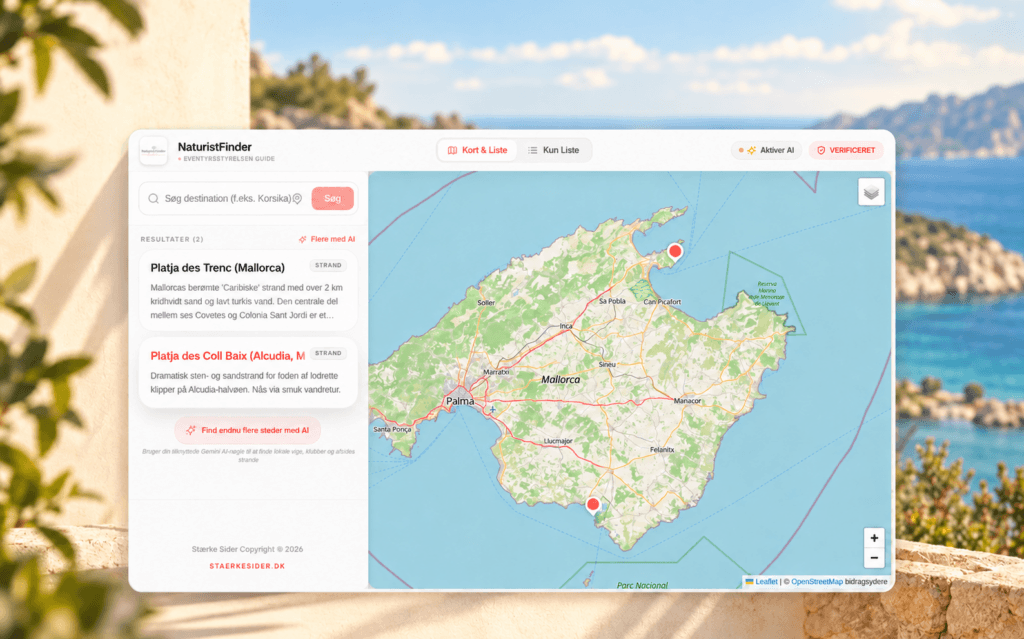Toggle the Aktiver AI button
This screenshot has height=639, width=1024.
click(x=766, y=150)
